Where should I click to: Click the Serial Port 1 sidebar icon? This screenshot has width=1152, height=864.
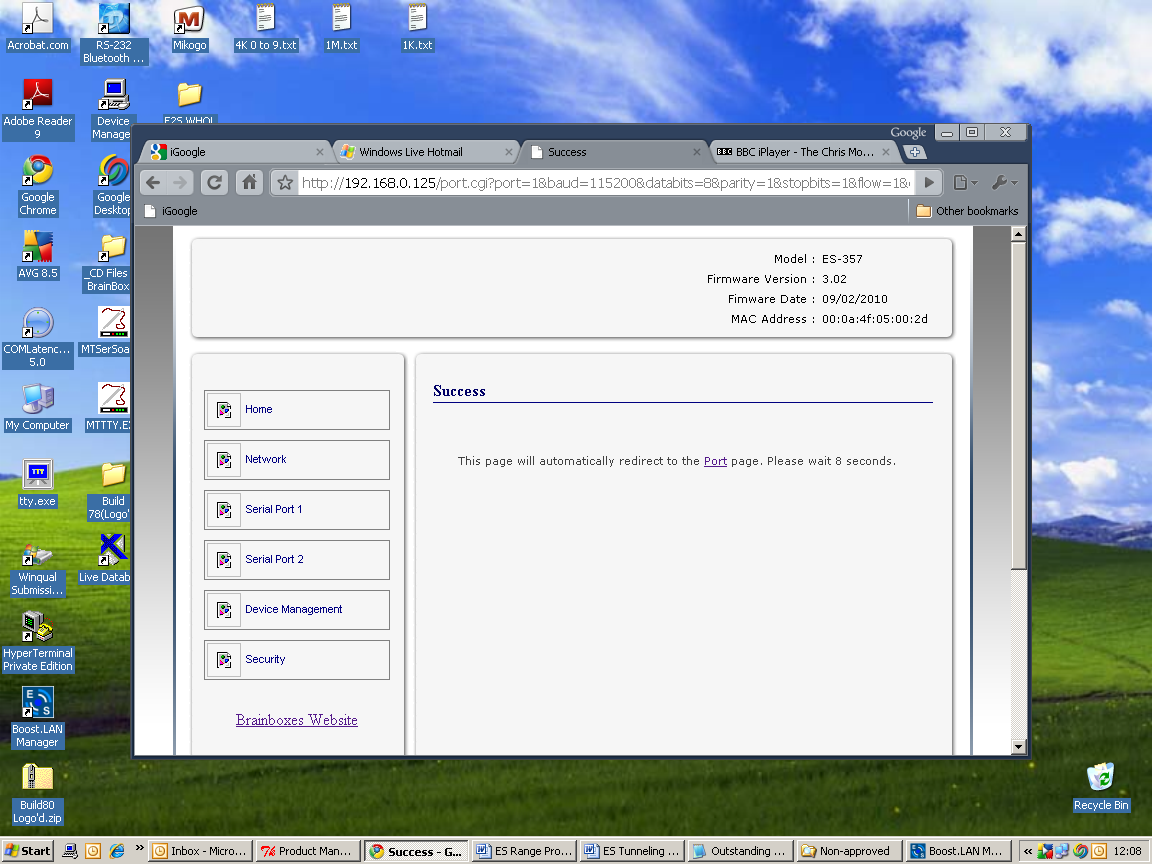(x=224, y=510)
